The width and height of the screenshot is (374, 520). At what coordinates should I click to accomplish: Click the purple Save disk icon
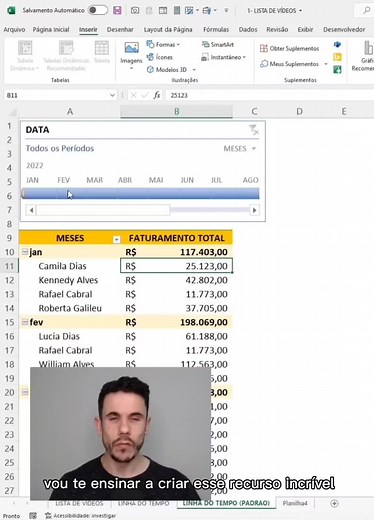[117, 10]
